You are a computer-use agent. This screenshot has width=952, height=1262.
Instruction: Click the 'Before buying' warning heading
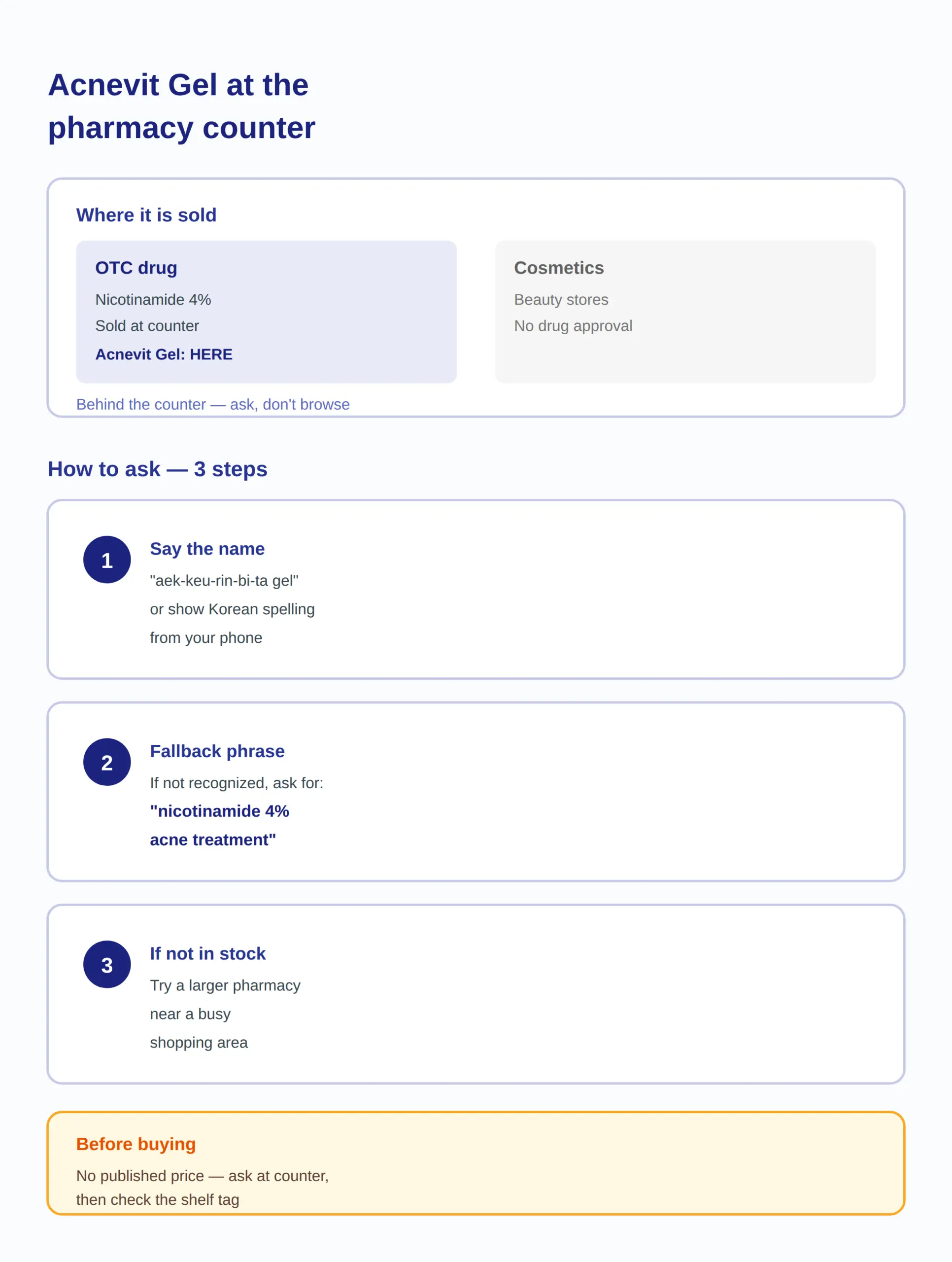tap(136, 1144)
